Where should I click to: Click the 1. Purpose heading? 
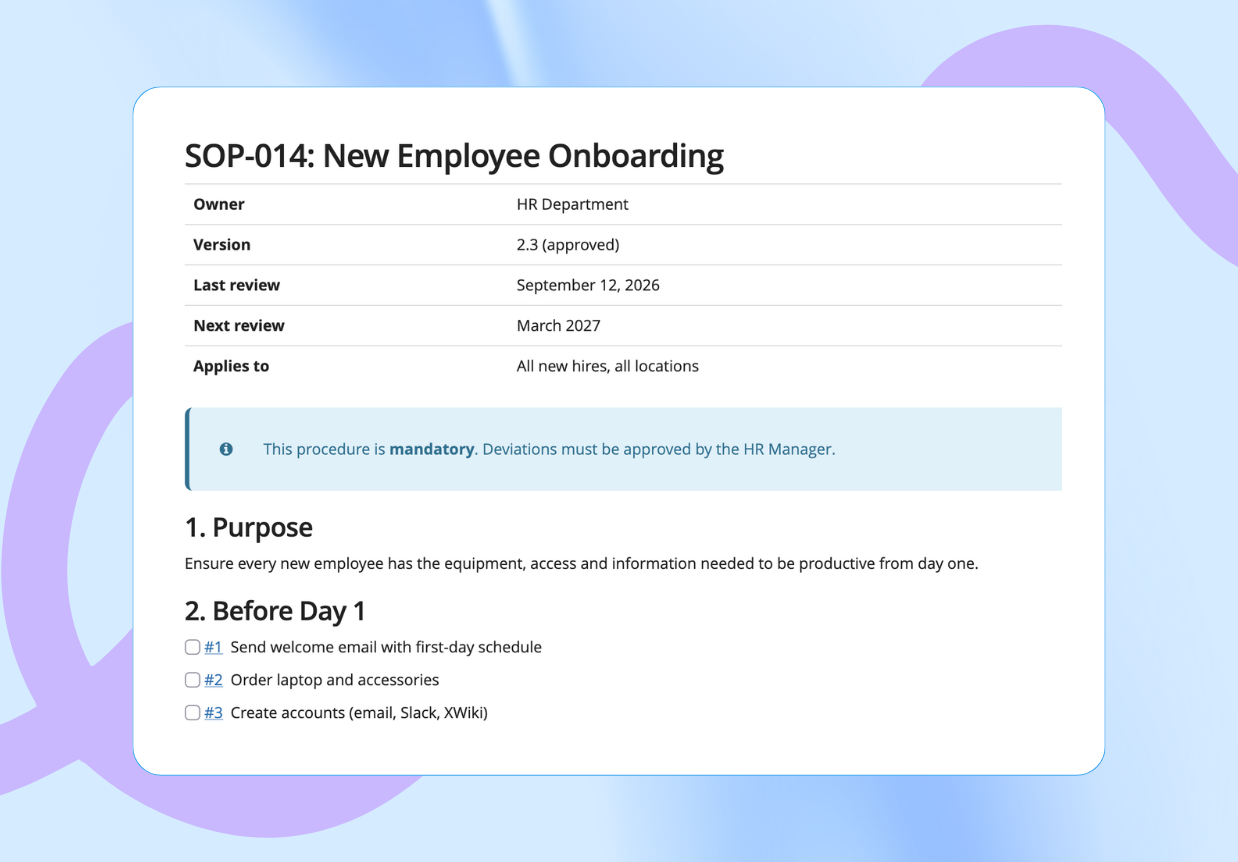point(249,527)
